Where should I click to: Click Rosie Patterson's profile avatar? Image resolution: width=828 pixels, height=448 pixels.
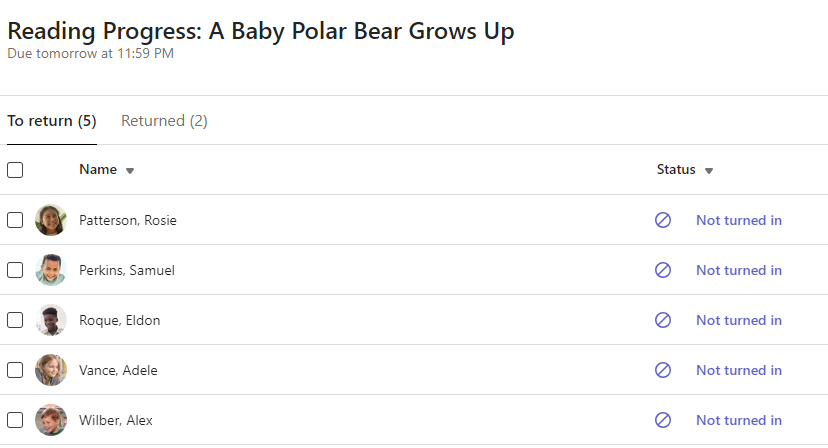coord(51,220)
